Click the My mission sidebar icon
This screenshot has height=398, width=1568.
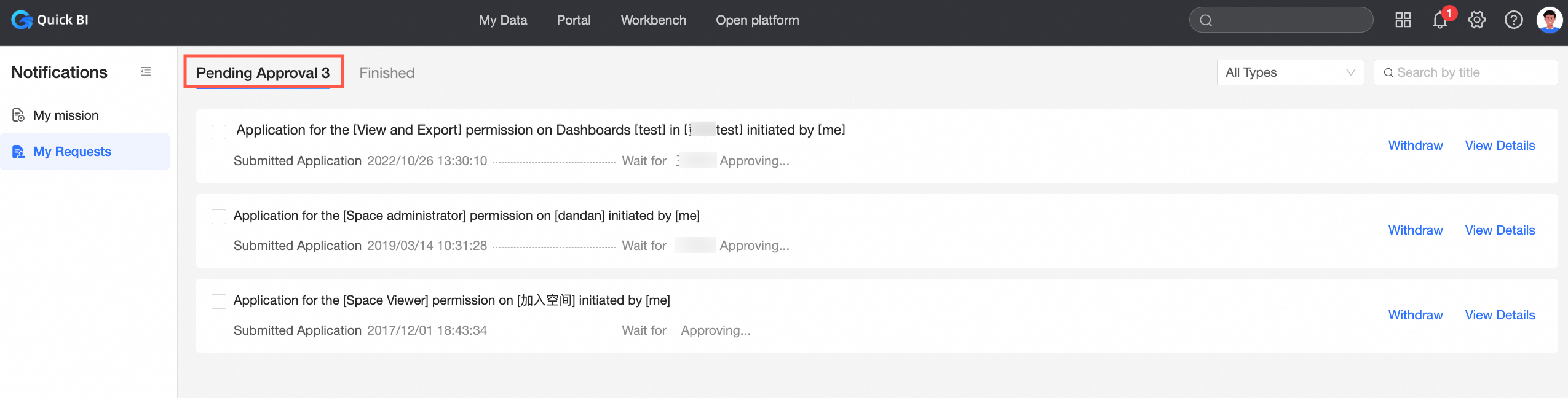pos(18,115)
